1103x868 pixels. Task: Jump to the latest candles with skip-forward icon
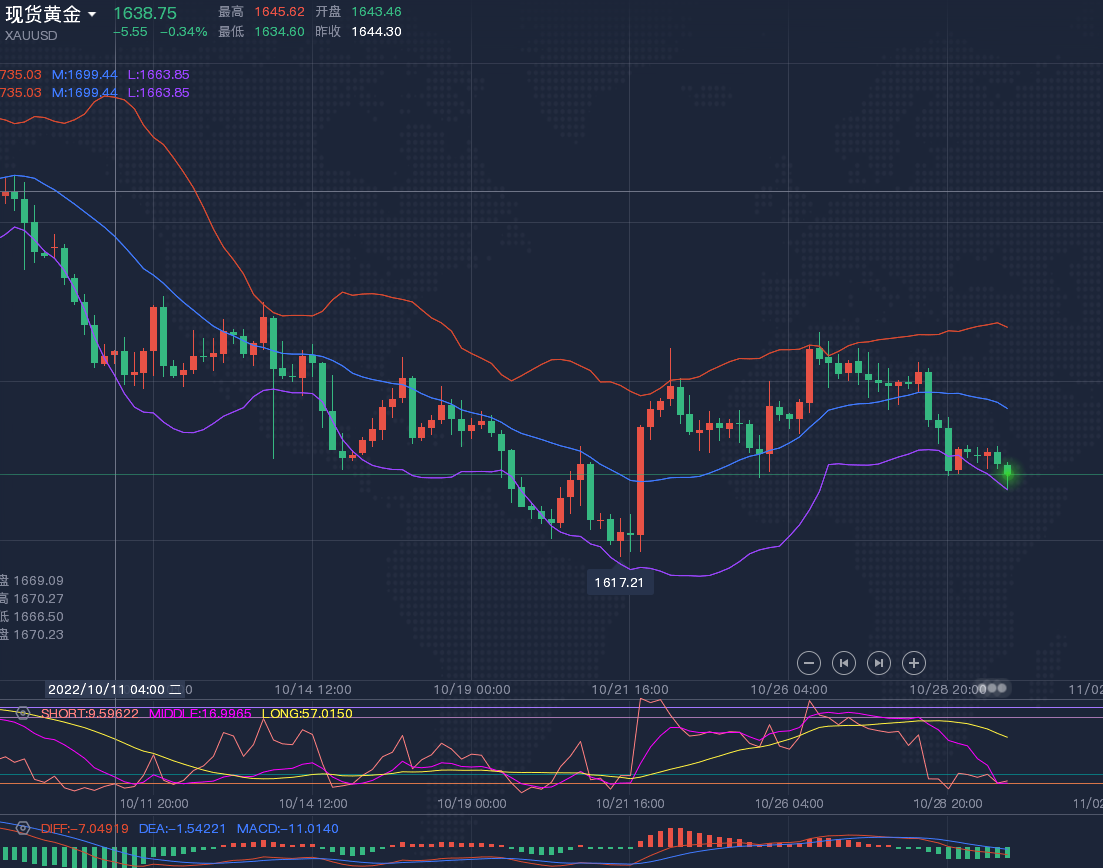click(x=879, y=662)
